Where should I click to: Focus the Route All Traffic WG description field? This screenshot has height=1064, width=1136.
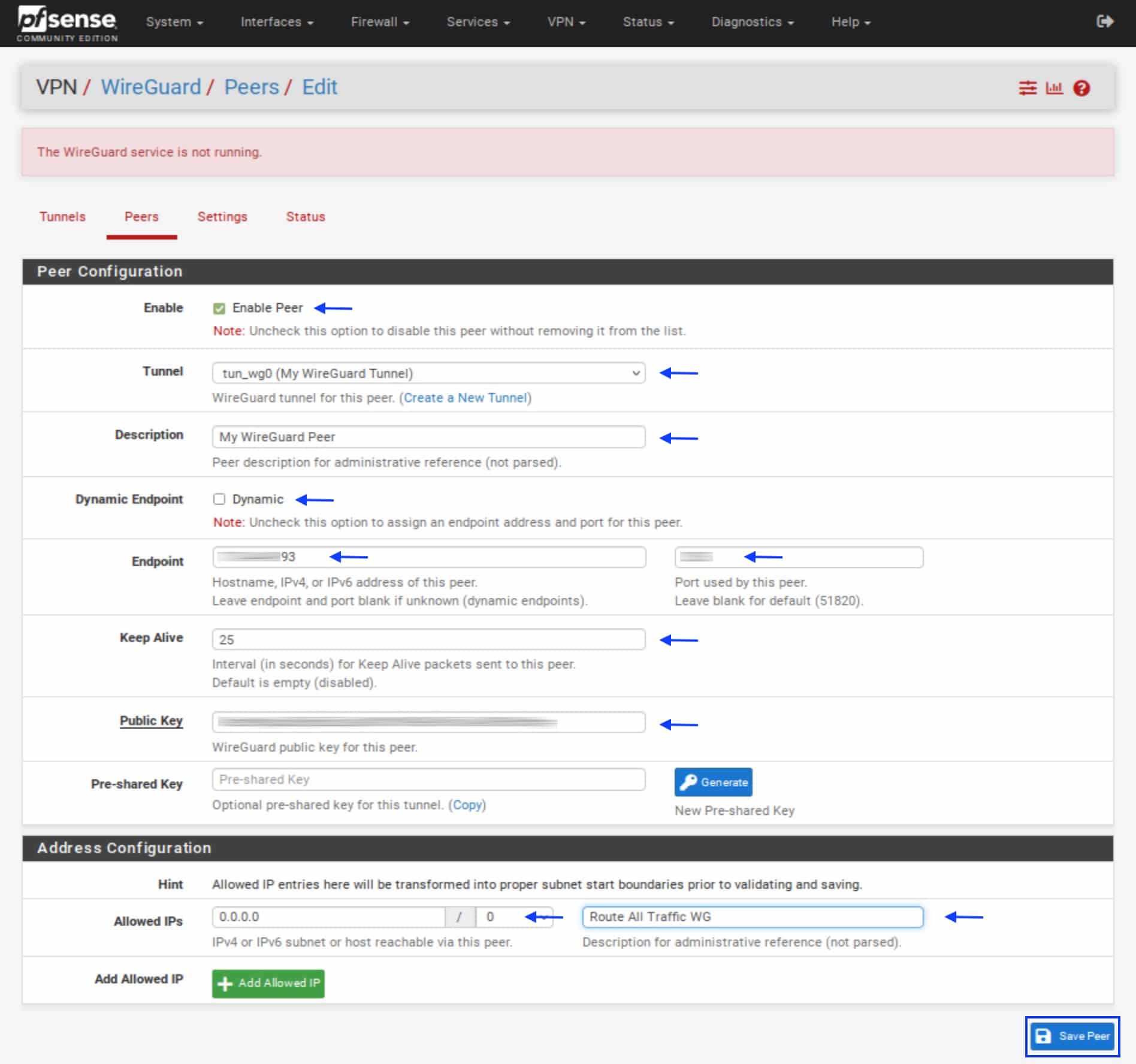753,917
